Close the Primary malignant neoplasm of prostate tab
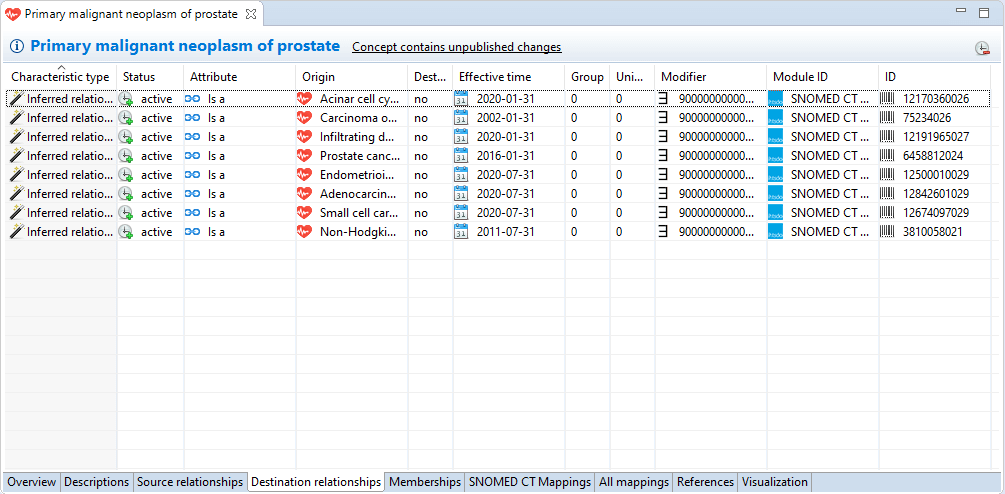The width and height of the screenshot is (1005, 494). (251, 14)
